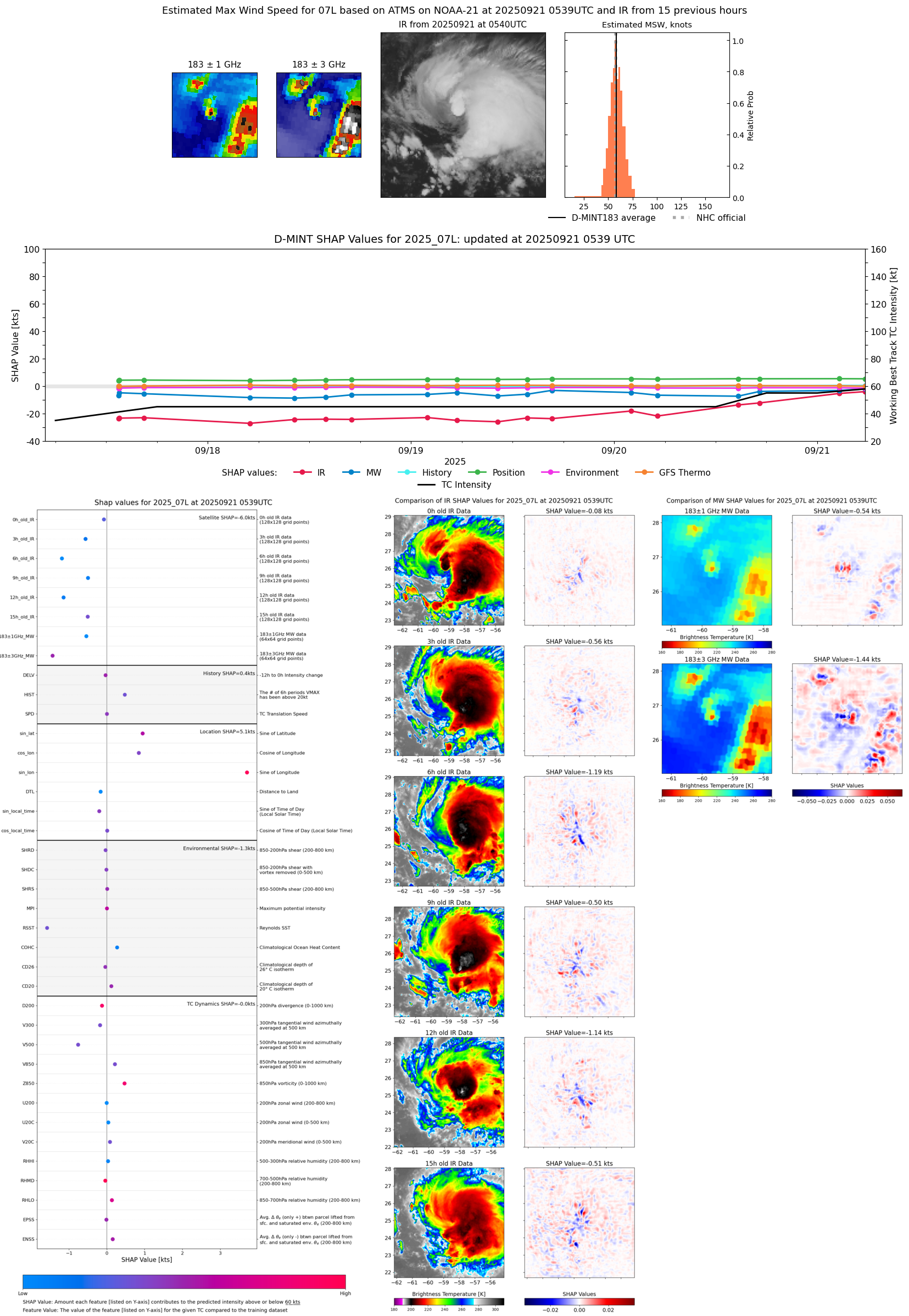Screen dimensions: 909x1316
Task: Select the 3h old IR Data image
Action: (x=449, y=700)
